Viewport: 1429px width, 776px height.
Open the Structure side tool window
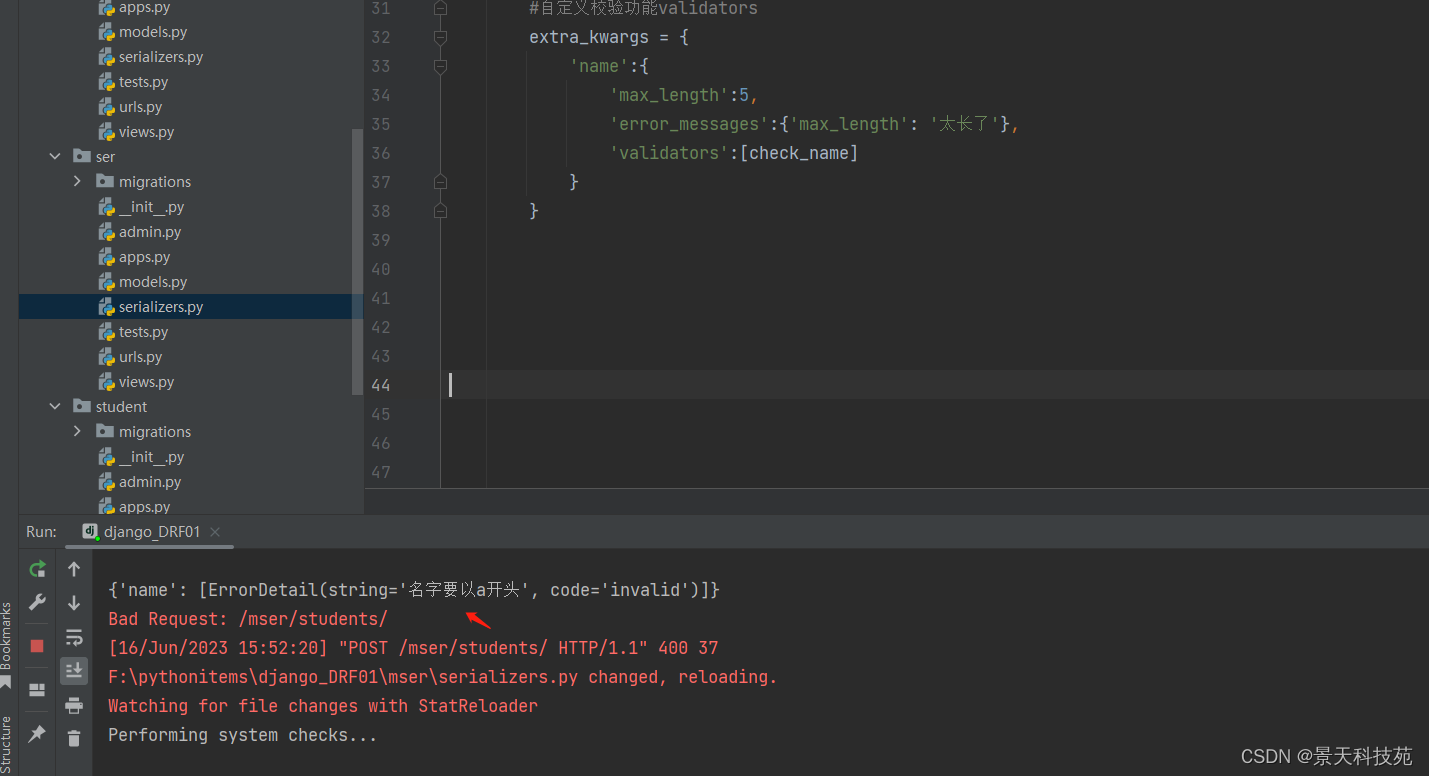(7, 743)
